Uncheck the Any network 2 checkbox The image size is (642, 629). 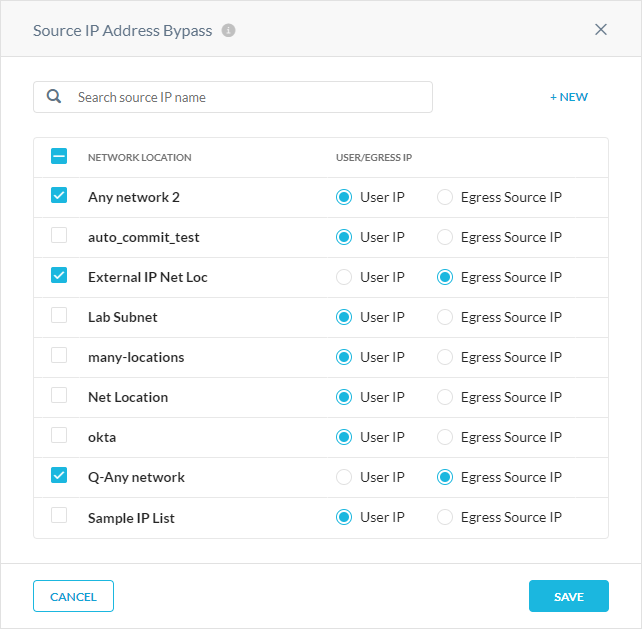59,196
